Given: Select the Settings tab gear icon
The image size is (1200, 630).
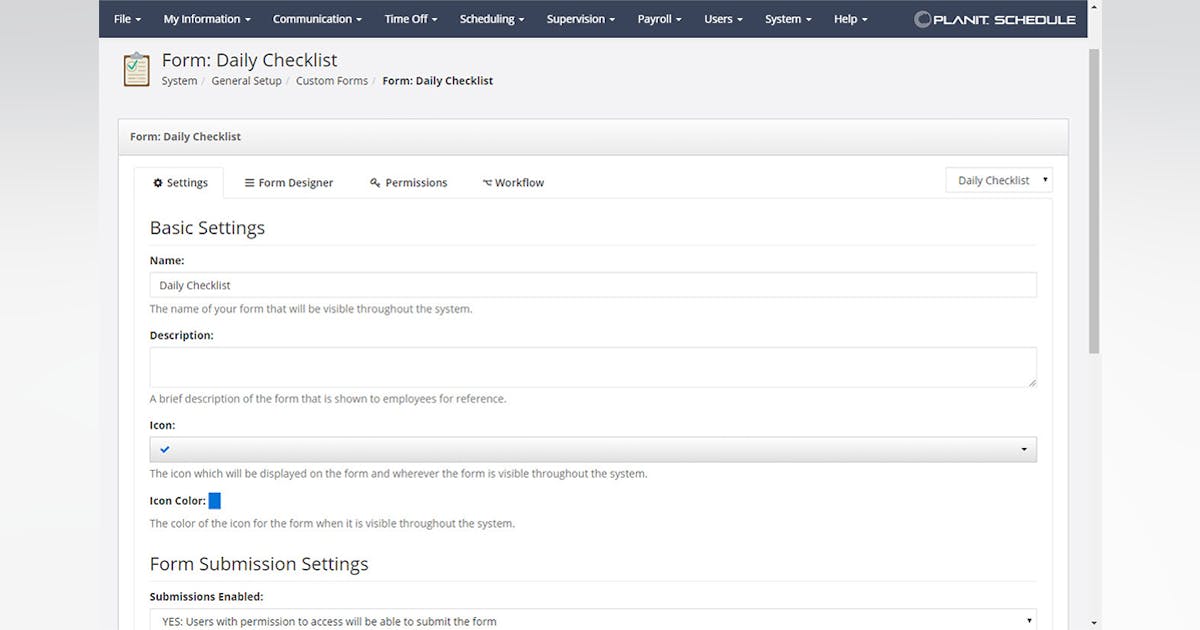Looking at the screenshot, I should coord(157,182).
